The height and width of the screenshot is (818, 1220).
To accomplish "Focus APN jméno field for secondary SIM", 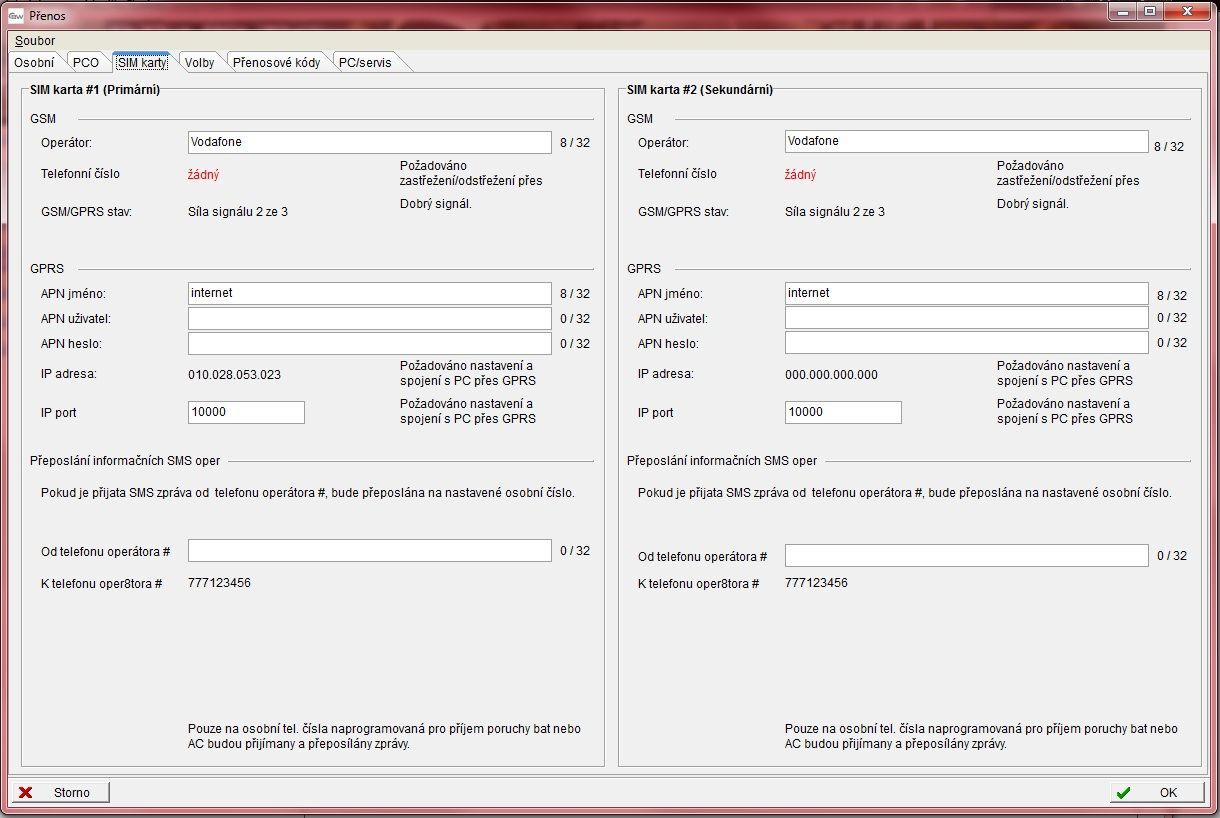I will (966, 293).
